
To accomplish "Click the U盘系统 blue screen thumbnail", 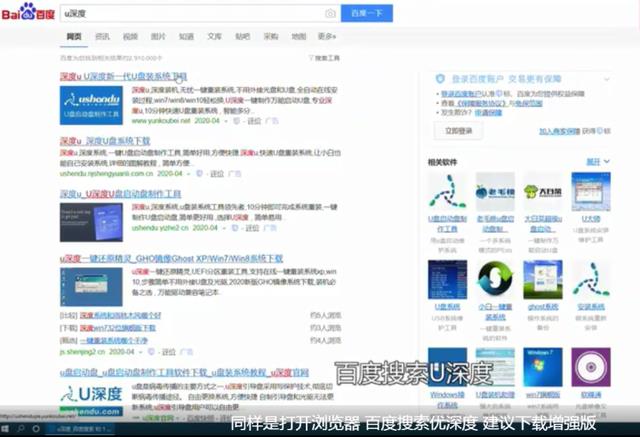I will pos(447,280).
